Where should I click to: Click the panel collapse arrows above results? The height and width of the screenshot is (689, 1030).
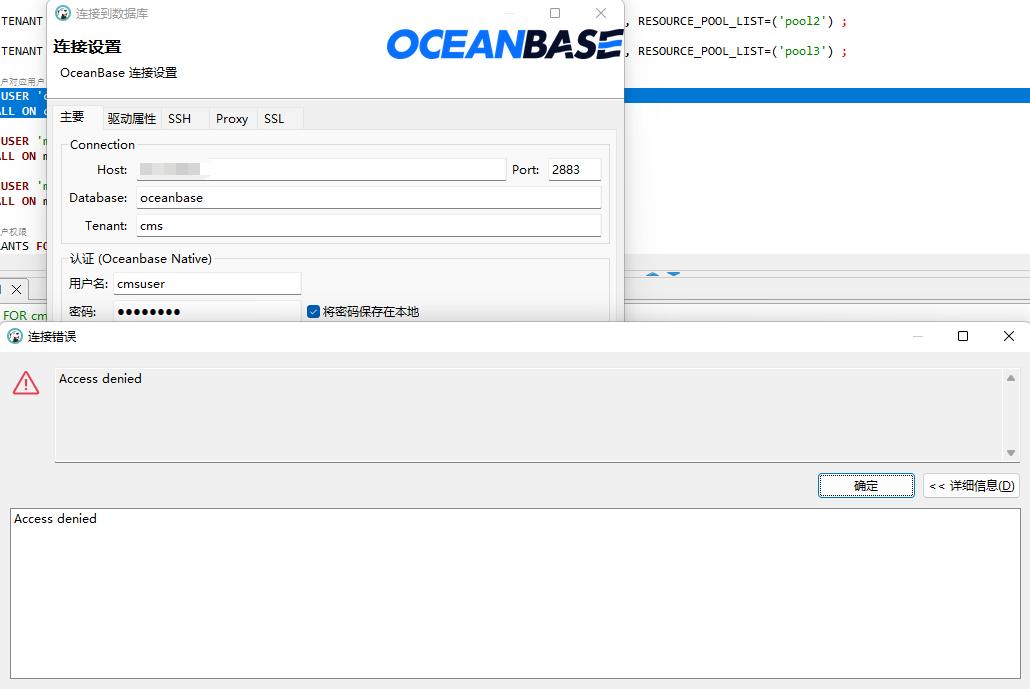(x=663, y=274)
